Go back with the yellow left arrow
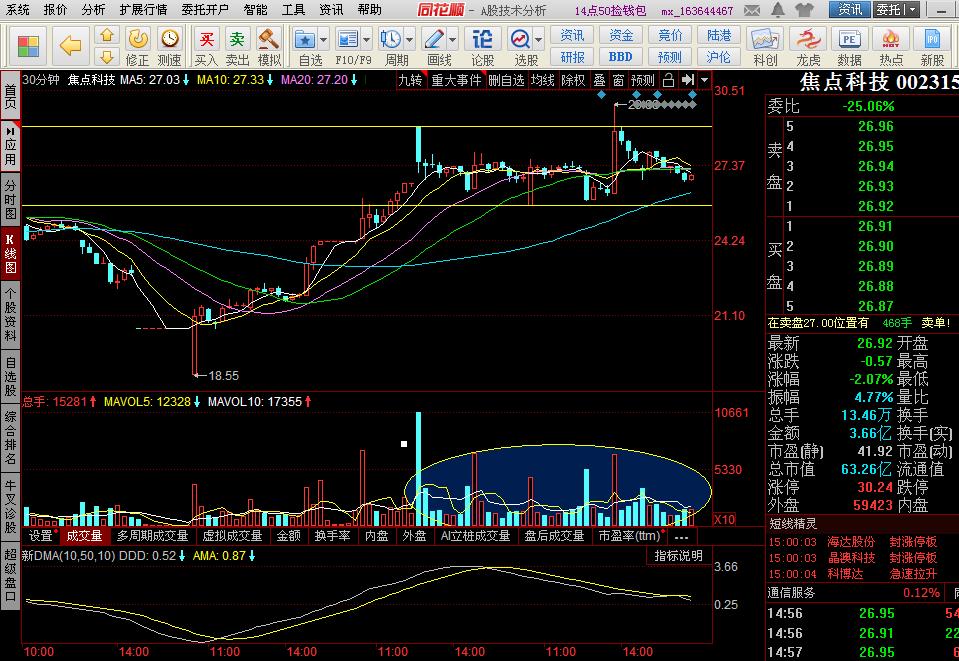This screenshot has height=661, width=959. [71, 46]
